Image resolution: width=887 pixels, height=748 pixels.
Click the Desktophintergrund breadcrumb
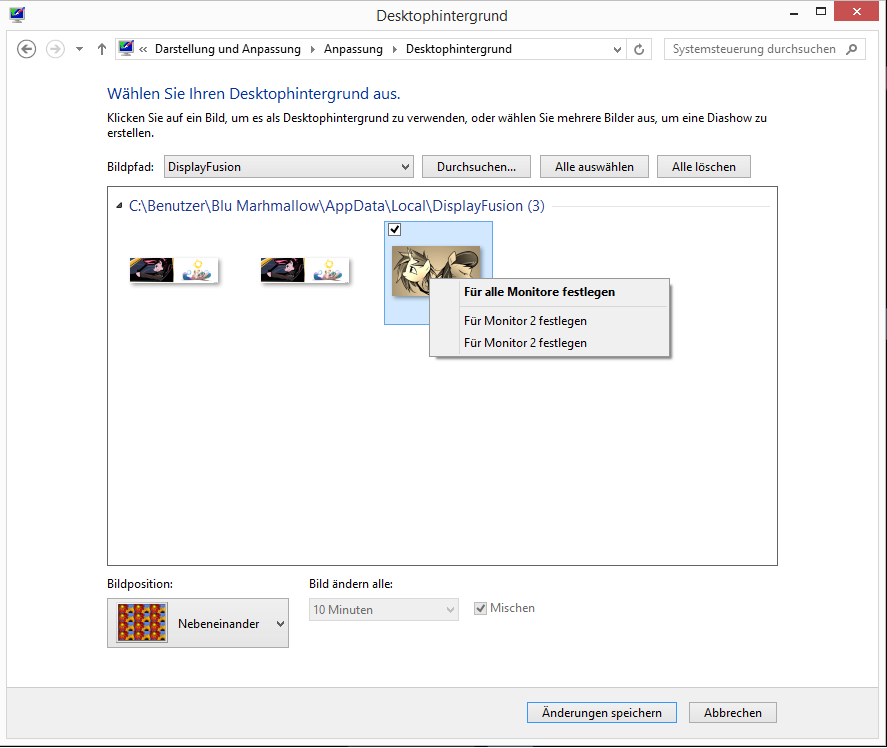[x=459, y=49]
